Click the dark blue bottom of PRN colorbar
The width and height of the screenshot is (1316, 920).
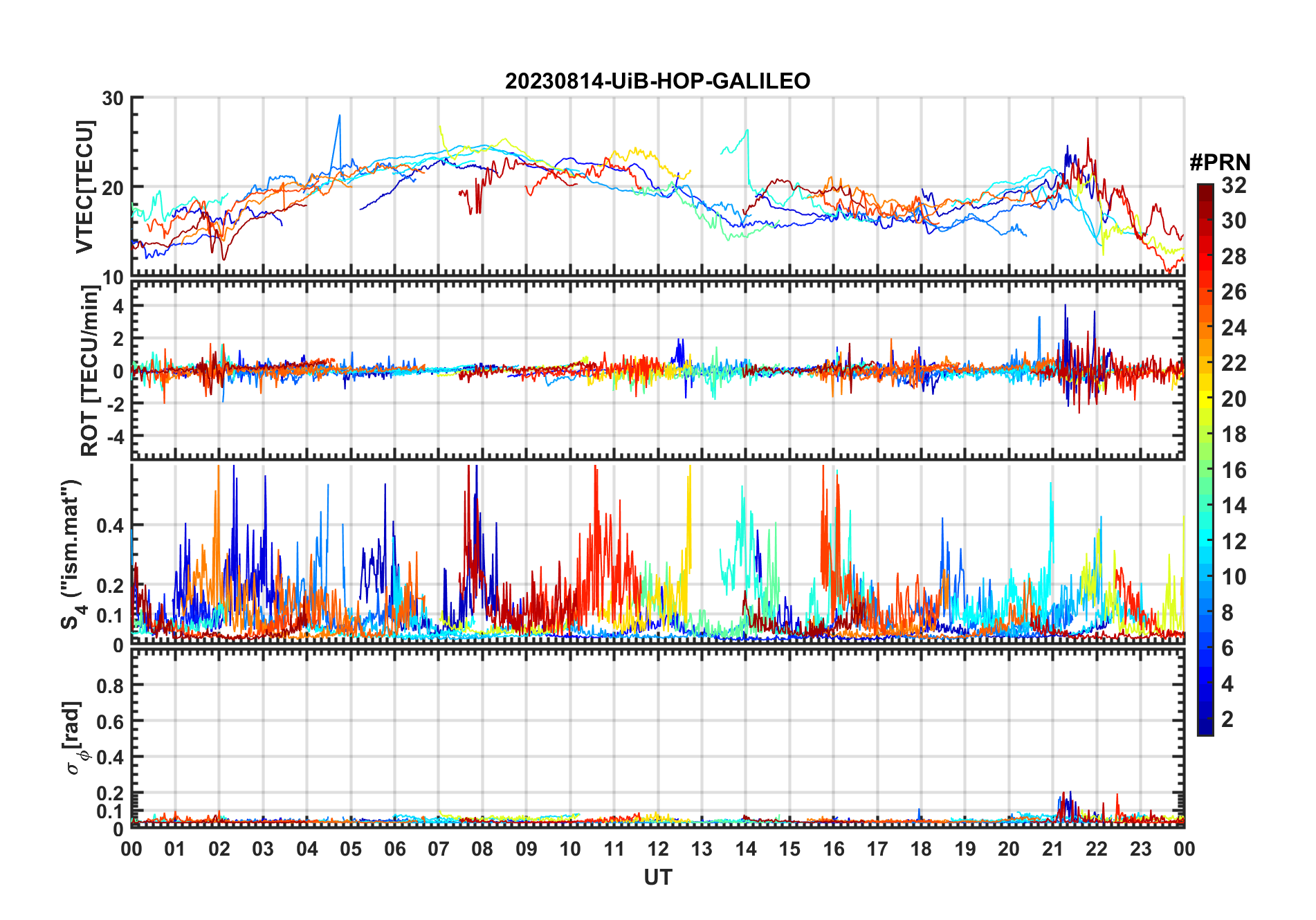point(1205,729)
